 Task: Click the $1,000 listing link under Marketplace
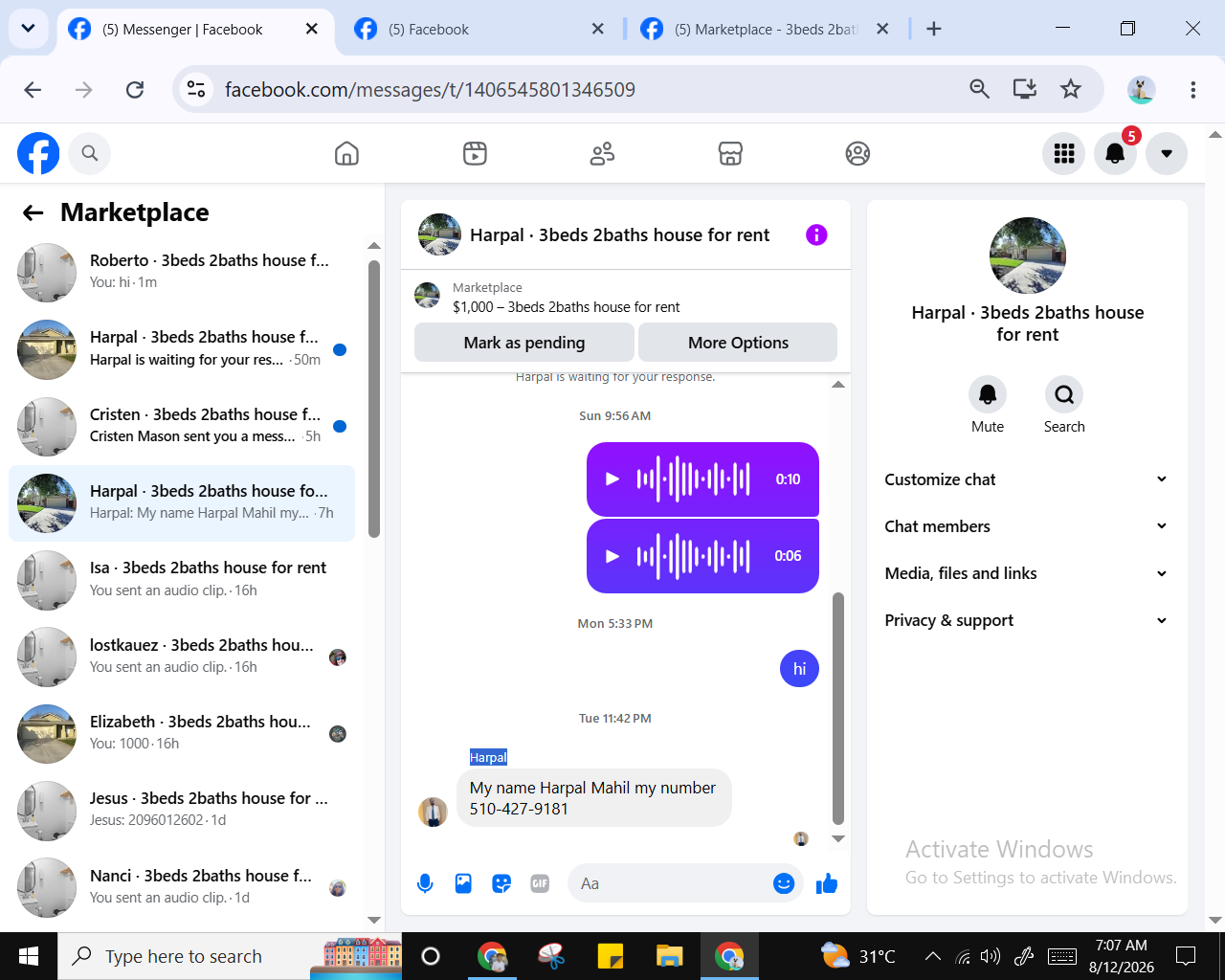pos(566,307)
